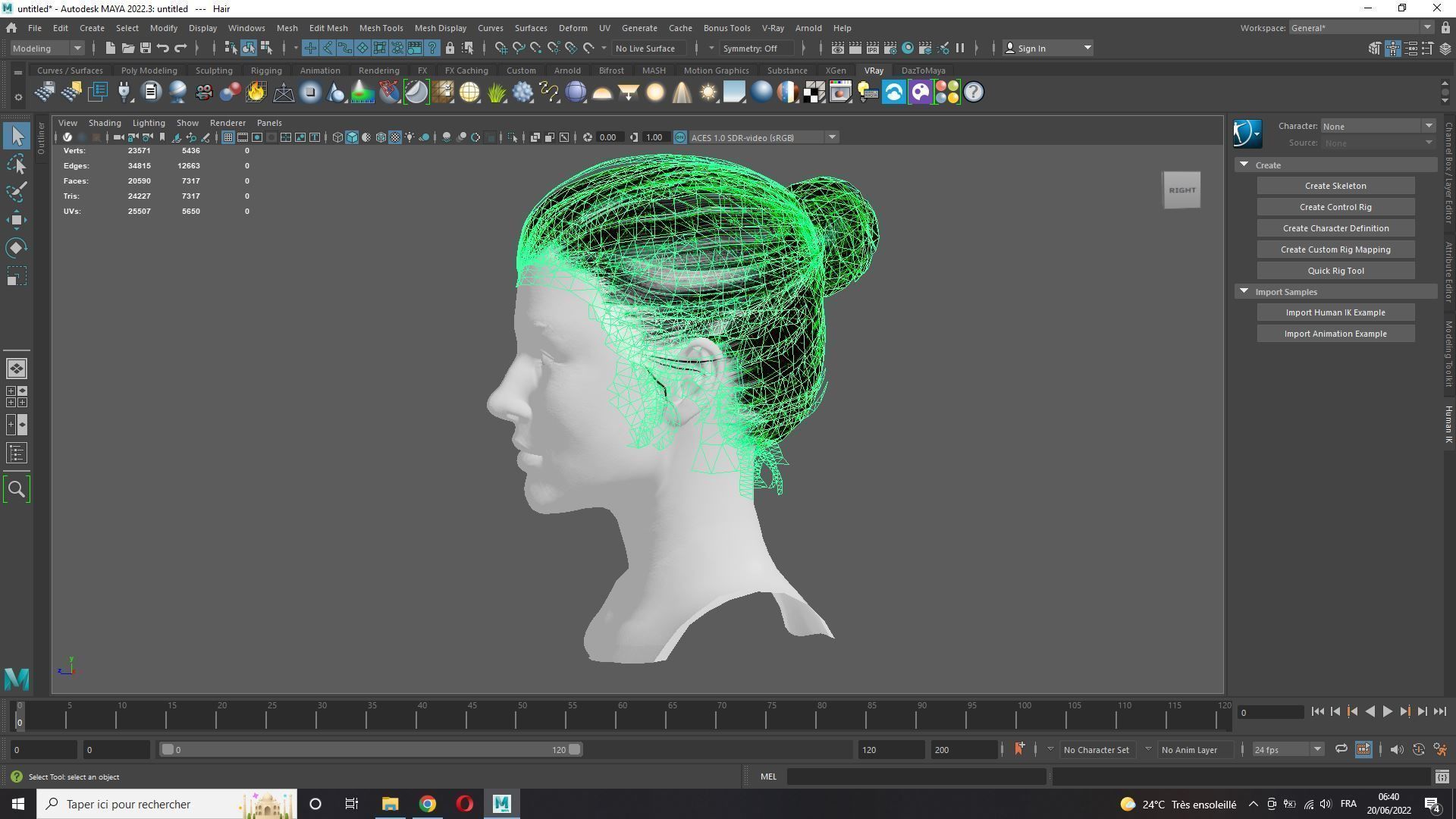Viewport: 1456px width, 819px height.
Task: Click the range slider right handle at 120
Action: tap(575, 749)
